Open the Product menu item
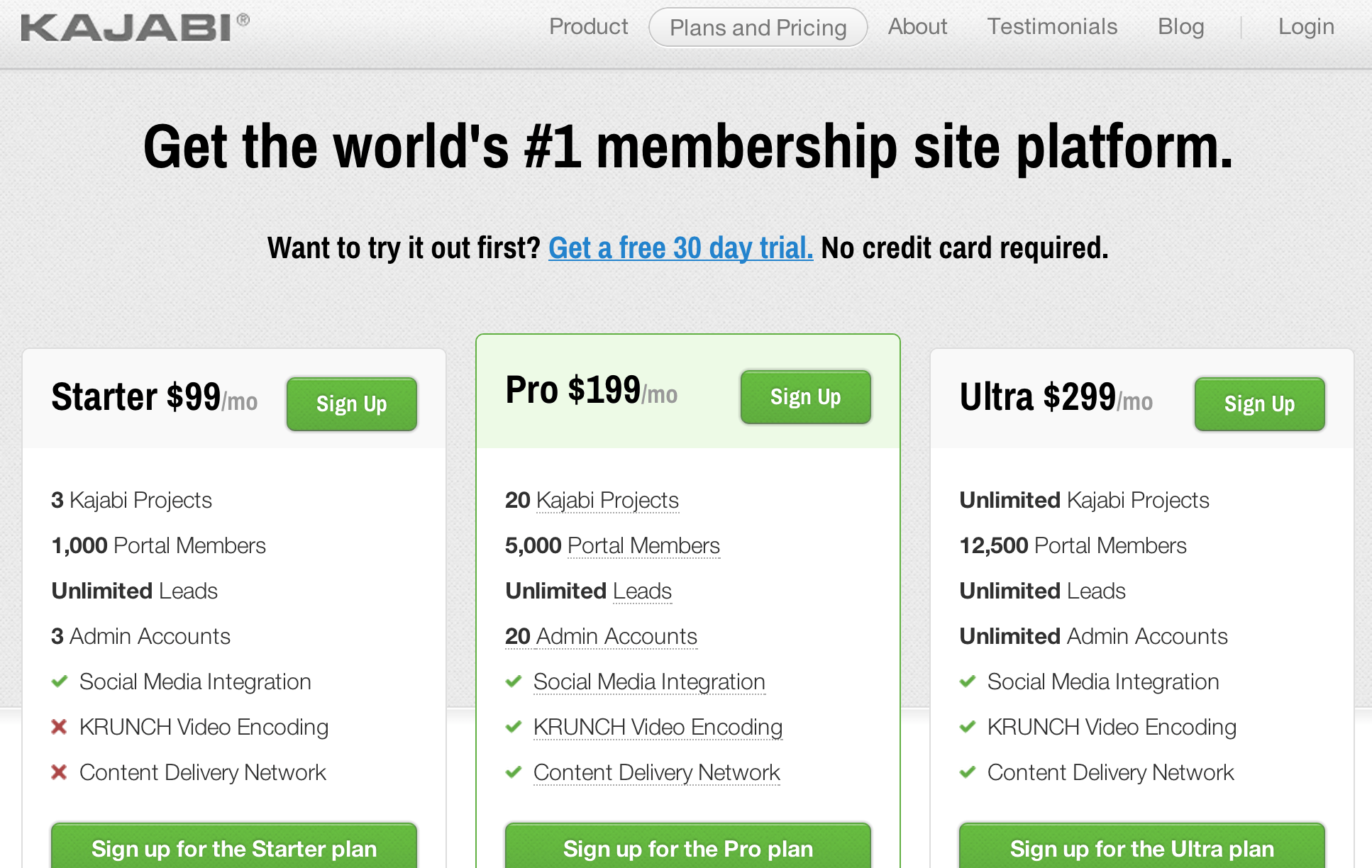This screenshot has height=868, width=1372. 588,27
